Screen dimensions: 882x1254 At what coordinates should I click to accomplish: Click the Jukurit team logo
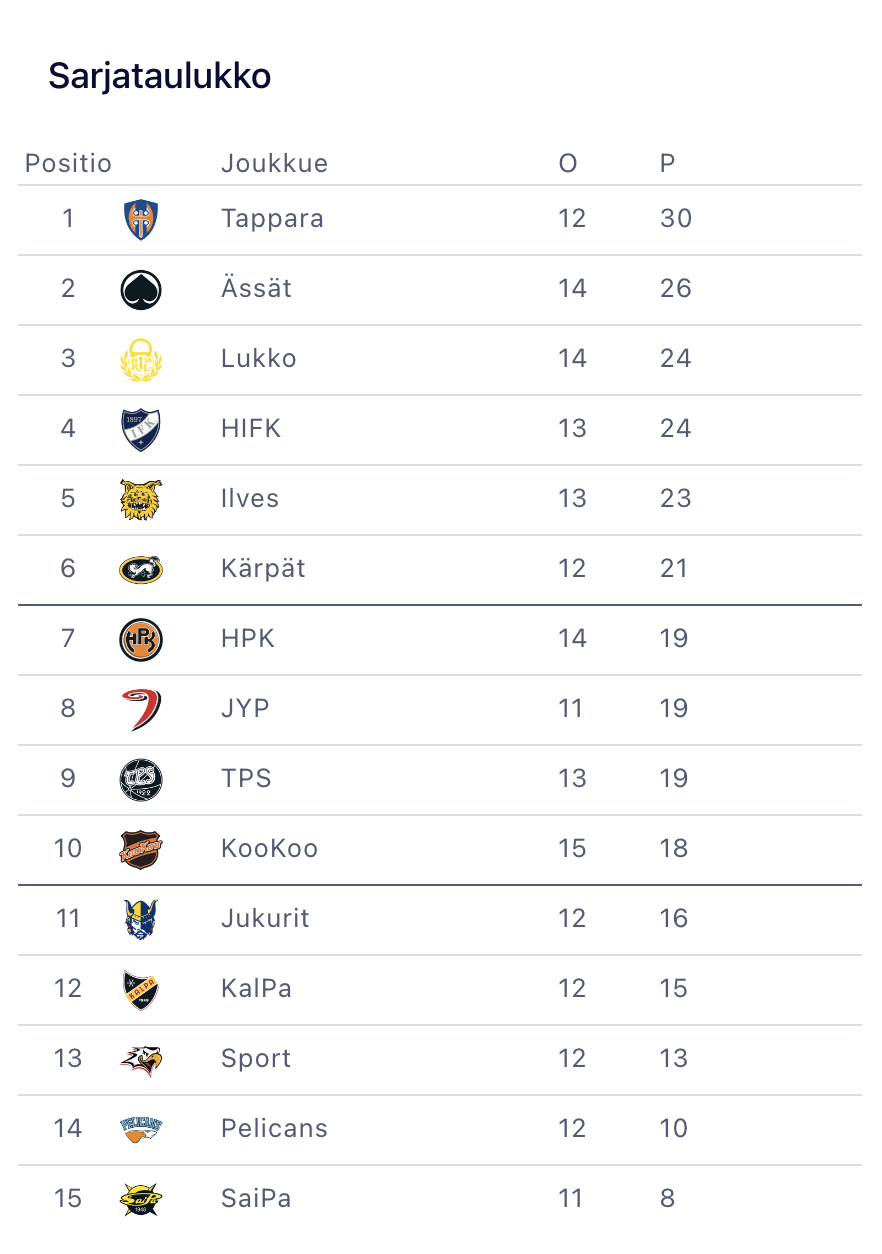141,919
